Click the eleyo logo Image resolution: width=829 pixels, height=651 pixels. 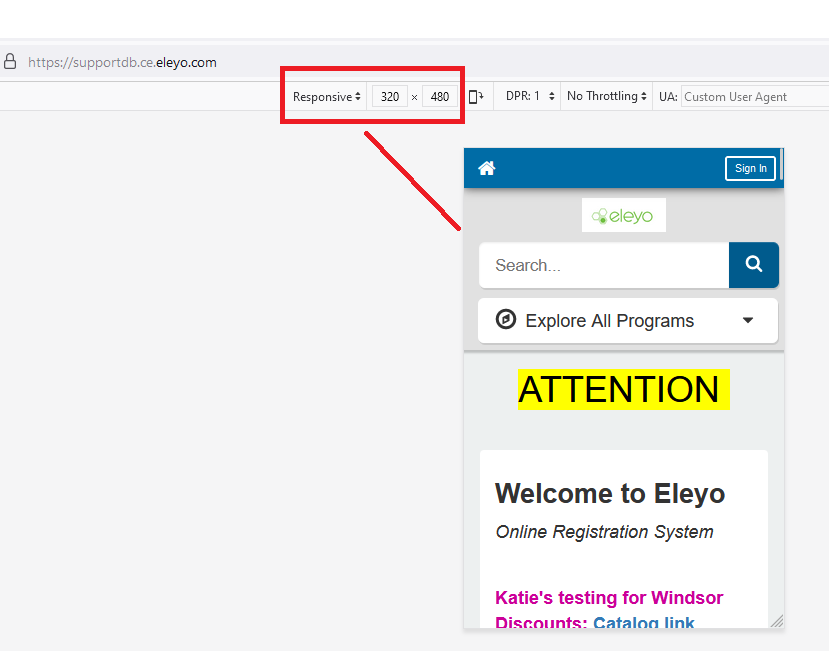[x=624, y=215]
